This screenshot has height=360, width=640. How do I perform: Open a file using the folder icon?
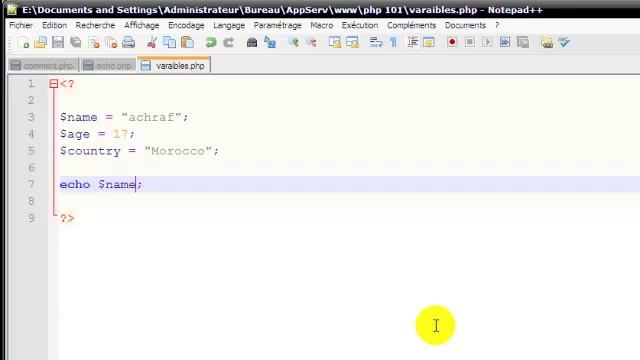pyautogui.click(x=40, y=42)
